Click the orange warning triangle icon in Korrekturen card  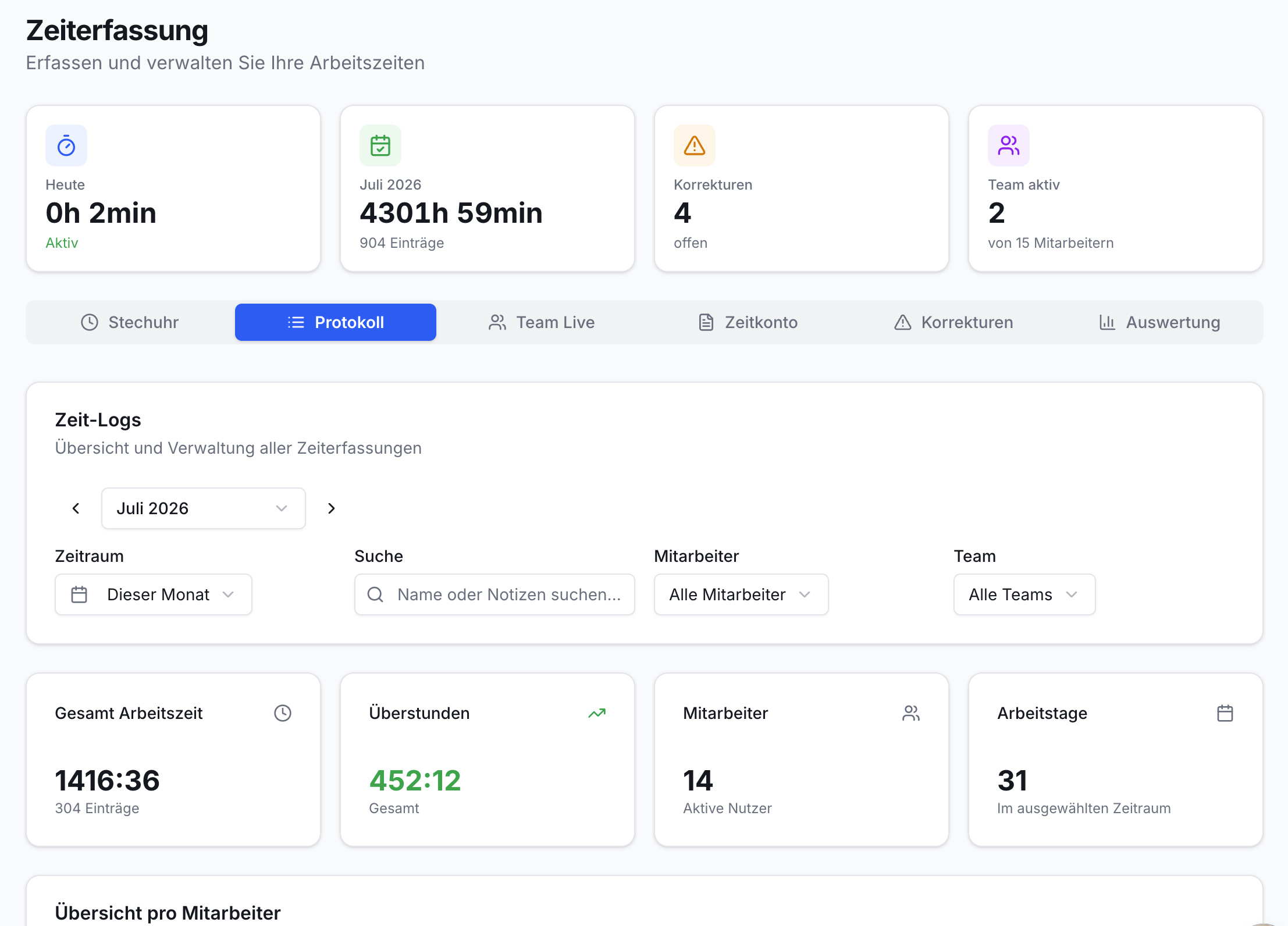[x=695, y=145]
